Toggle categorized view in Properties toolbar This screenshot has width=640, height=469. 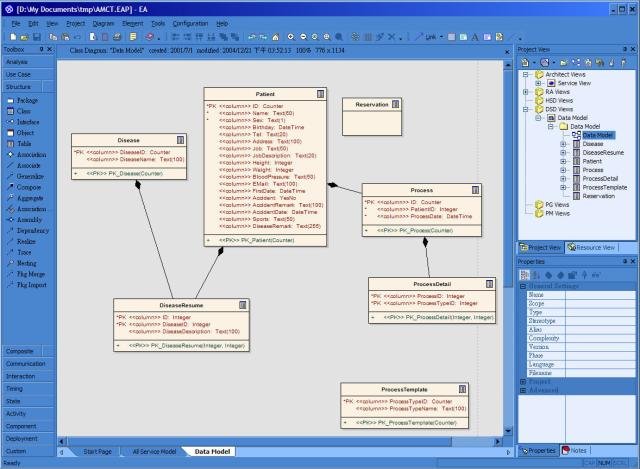[x=524, y=275]
